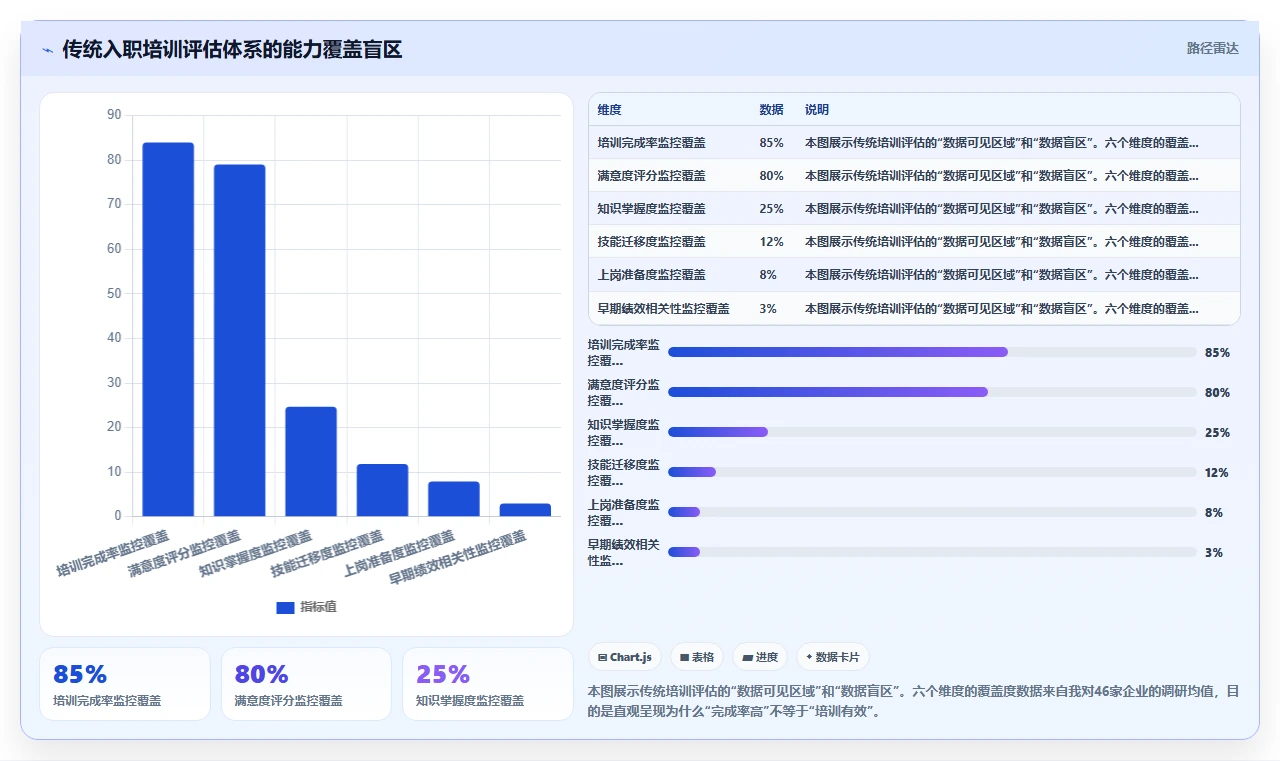Click the 25% progress bar for 知识掌握度
Image resolution: width=1280 pixels, height=761 pixels.
[x=932, y=432]
